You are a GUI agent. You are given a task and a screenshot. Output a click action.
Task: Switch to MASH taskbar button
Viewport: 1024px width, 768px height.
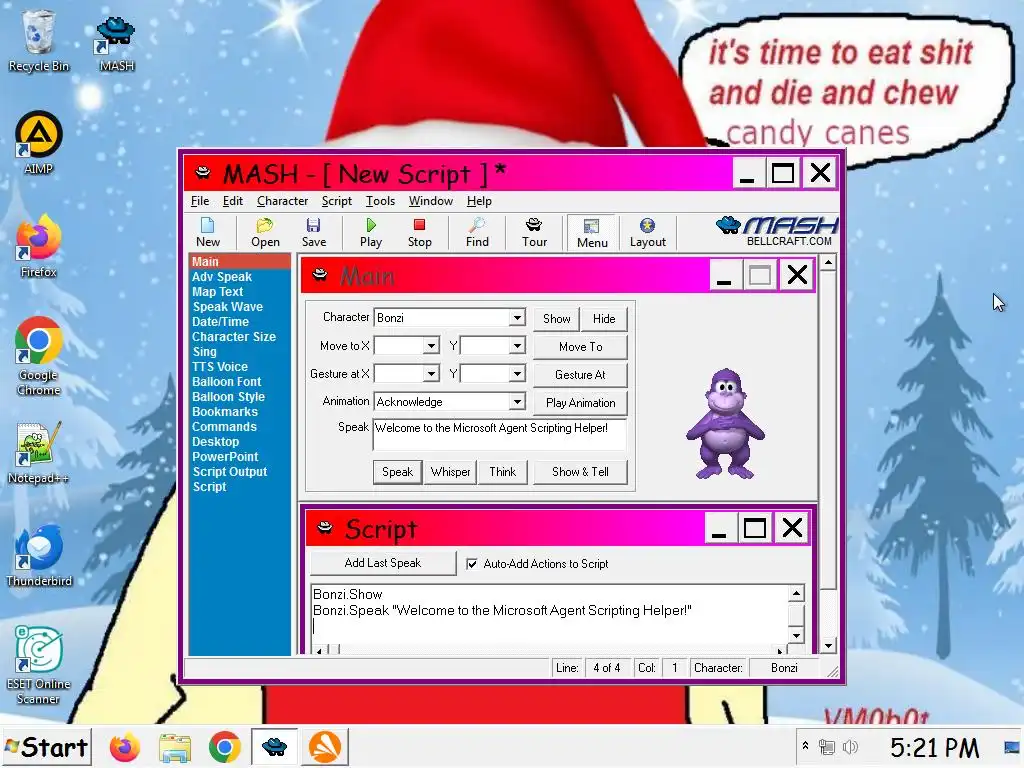274,748
